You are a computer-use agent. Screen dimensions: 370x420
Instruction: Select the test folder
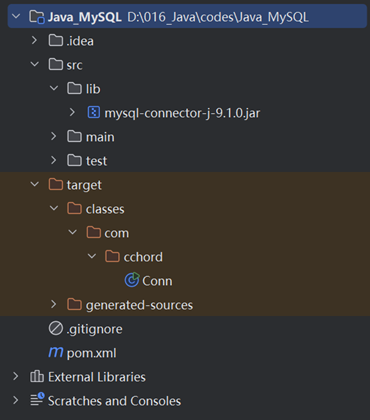(87, 161)
